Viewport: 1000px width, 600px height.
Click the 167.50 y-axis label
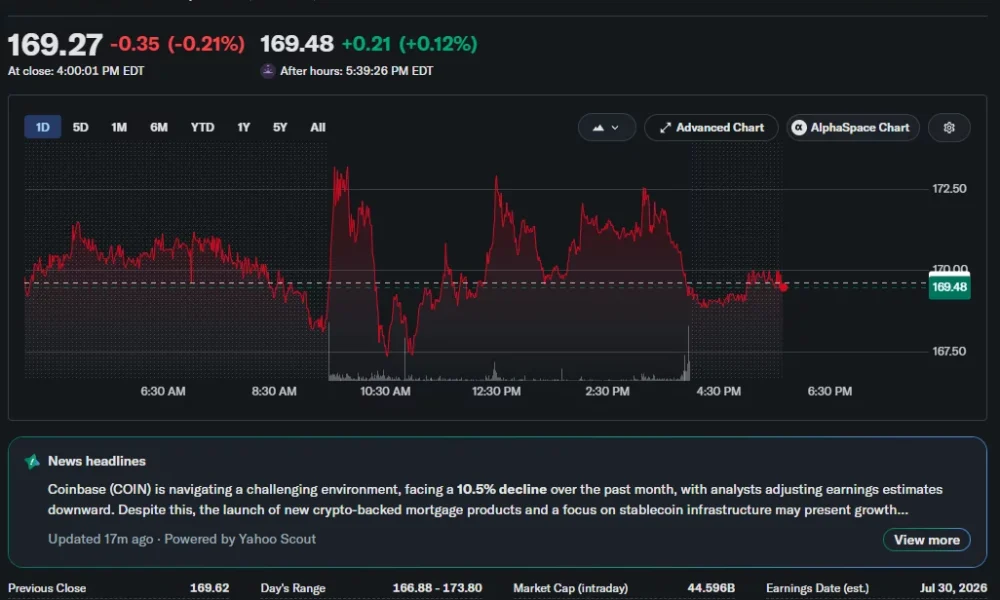[x=949, y=351]
